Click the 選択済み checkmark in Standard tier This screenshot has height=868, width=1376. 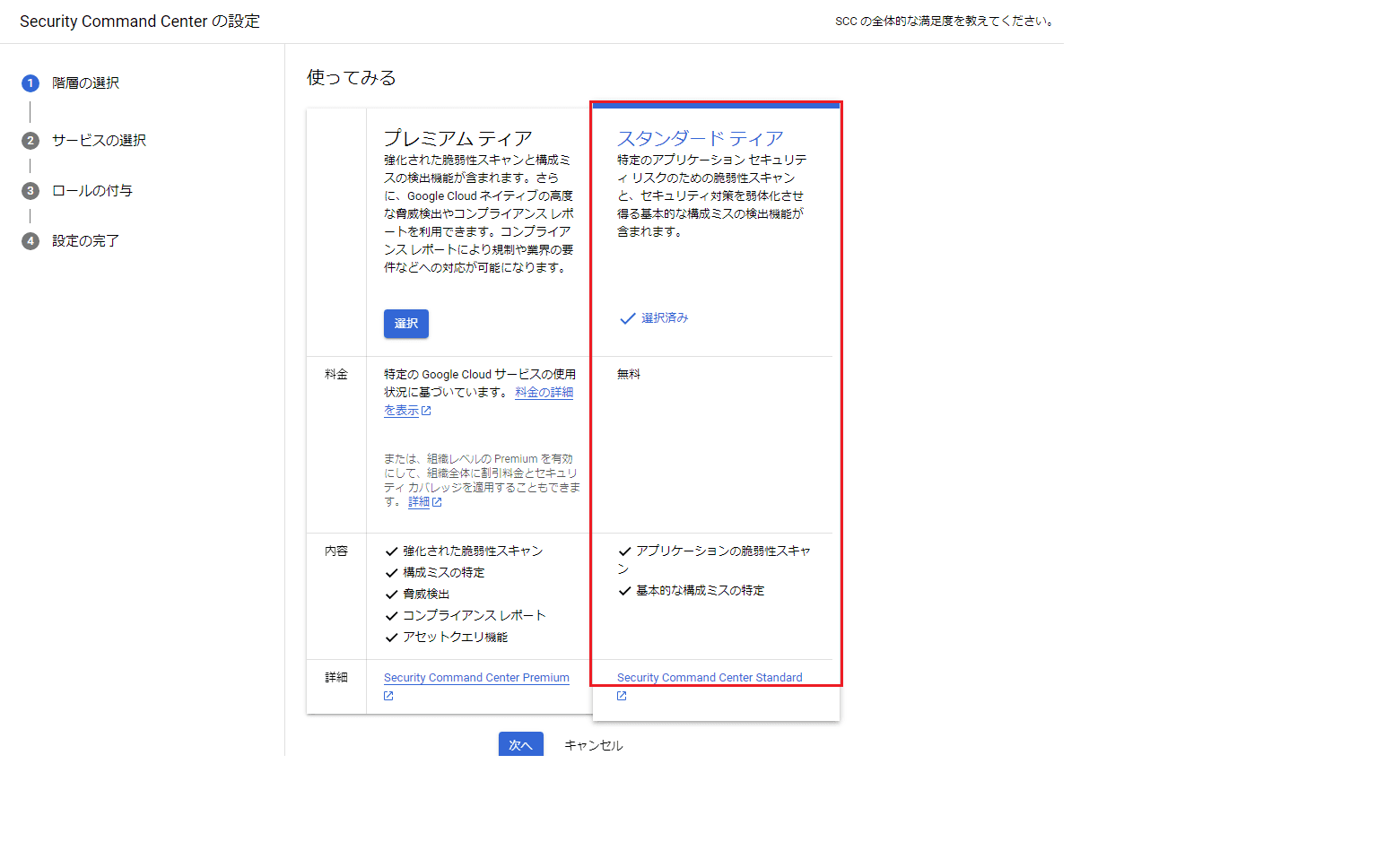coord(628,318)
